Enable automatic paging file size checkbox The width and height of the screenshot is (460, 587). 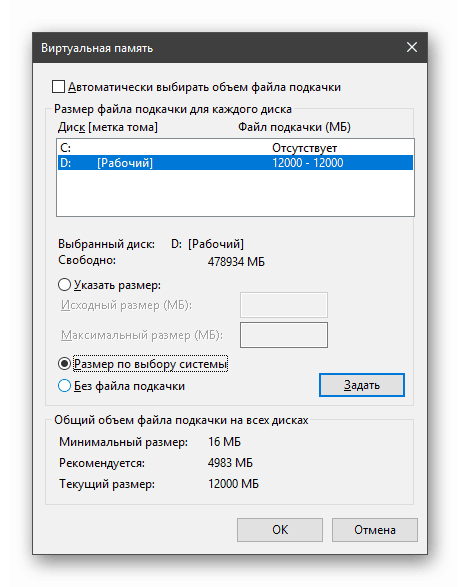[x=59, y=87]
